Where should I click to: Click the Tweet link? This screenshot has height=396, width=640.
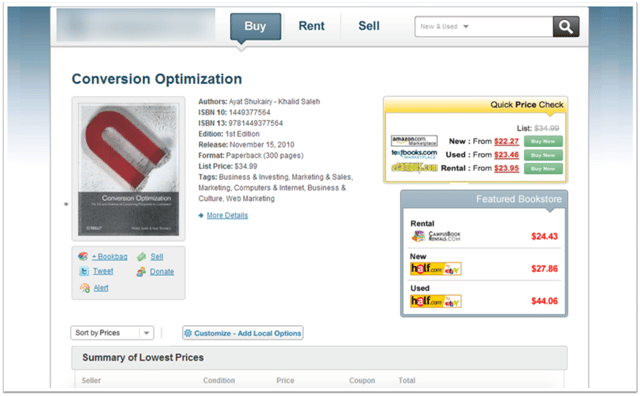[x=103, y=271]
